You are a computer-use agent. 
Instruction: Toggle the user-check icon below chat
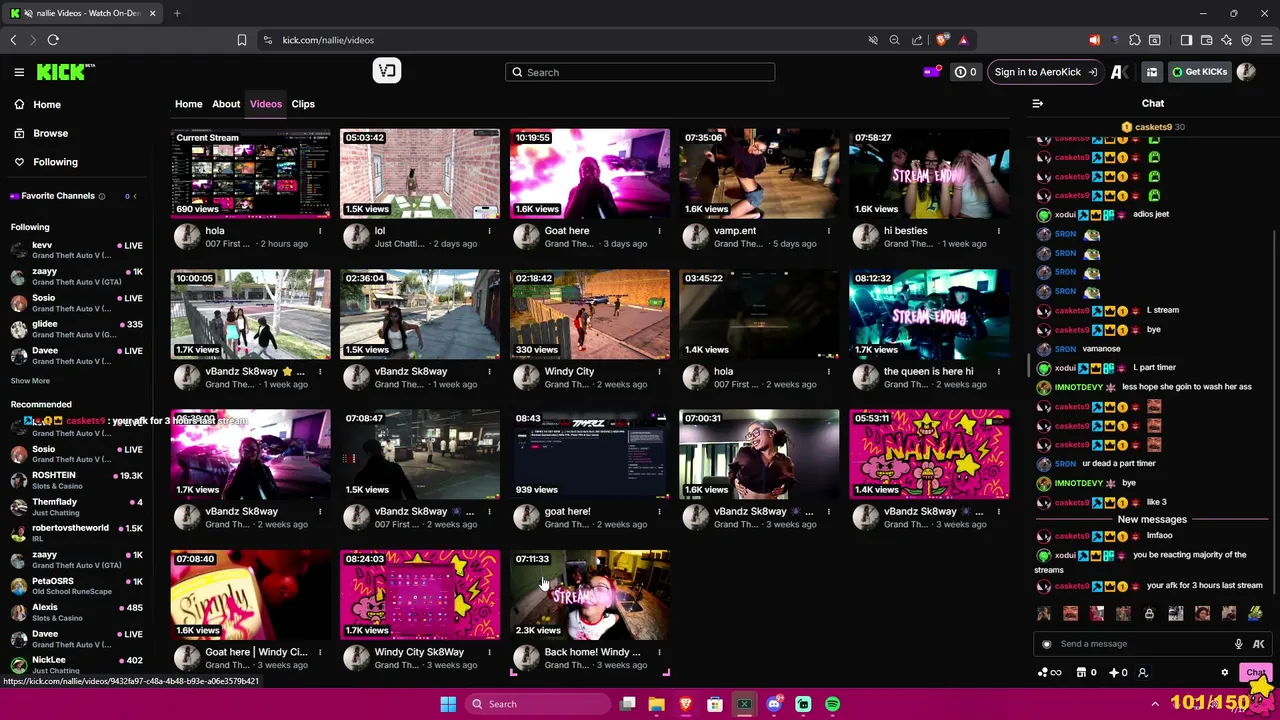[1143, 673]
